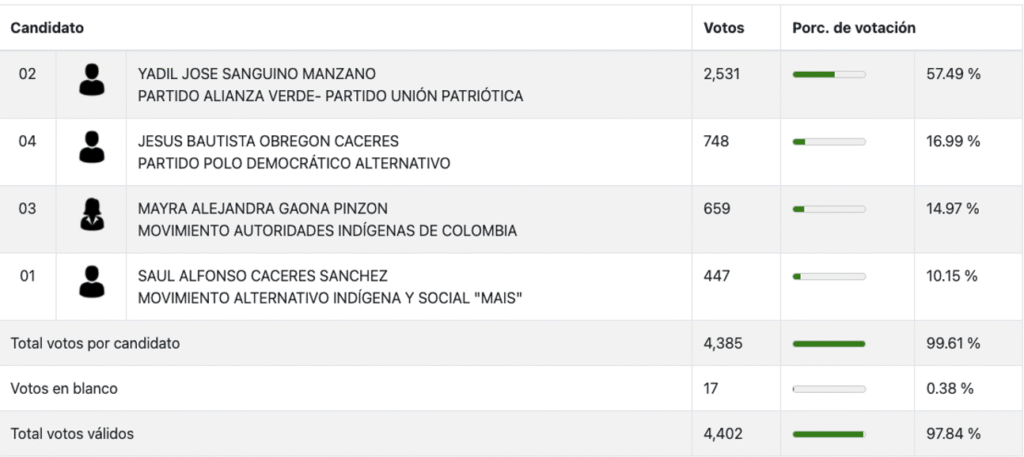Click the Candidato column header
The width and height of the screenshot is (1024, 457).
point(47,28)
